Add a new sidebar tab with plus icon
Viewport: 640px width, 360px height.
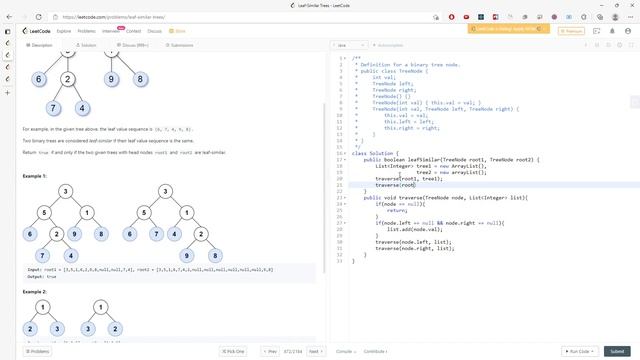(x=7, y=93)
